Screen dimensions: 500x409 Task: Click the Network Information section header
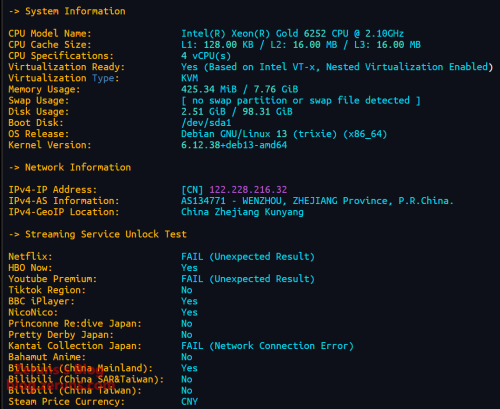tap(70, 167)
